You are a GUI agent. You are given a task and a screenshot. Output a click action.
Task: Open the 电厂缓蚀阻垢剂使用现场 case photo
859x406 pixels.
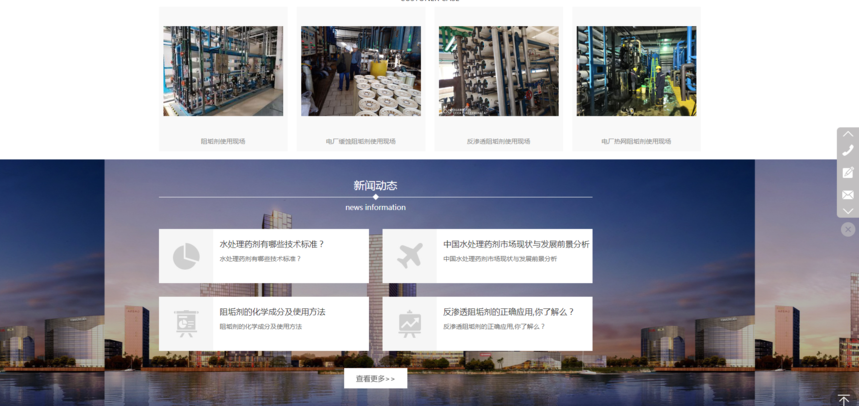coord(360,71)
